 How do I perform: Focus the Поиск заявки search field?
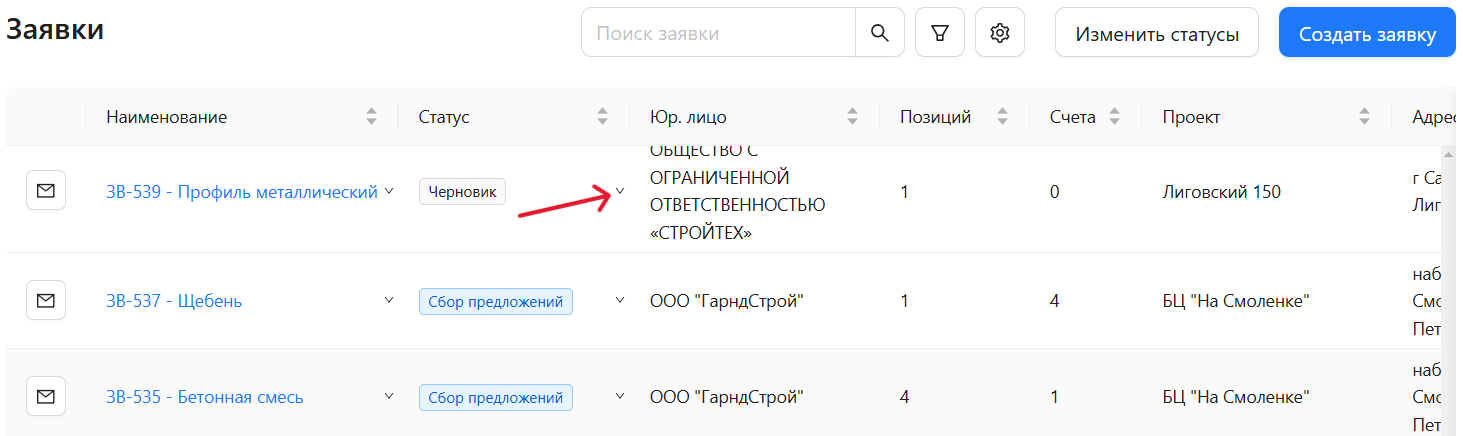tap(718, 33)
